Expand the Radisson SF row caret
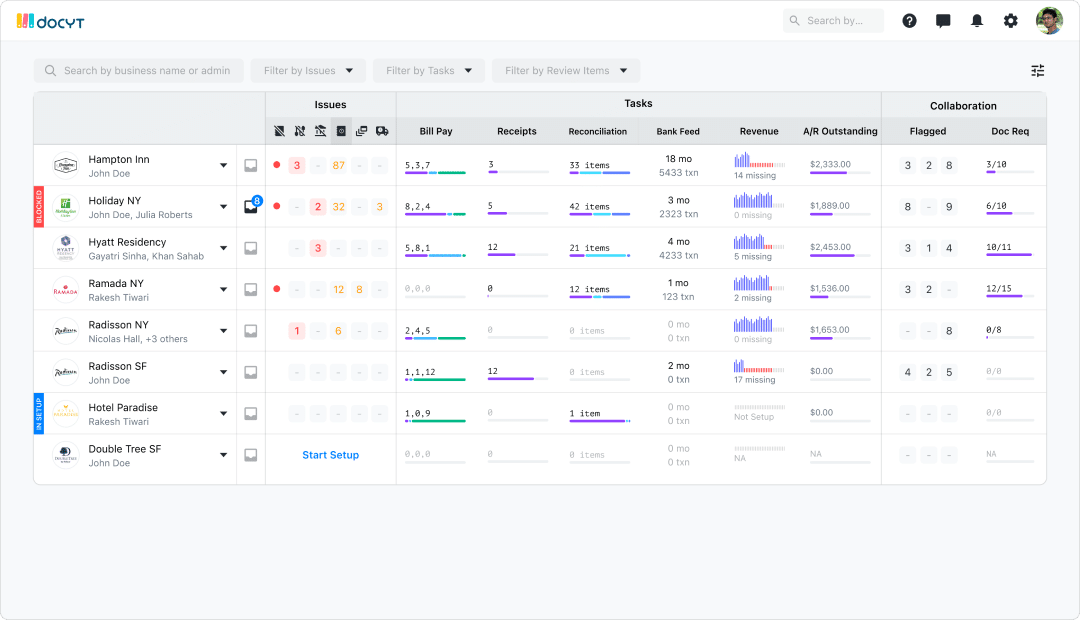This screenshot has height=620, width=1080. [223, 372]
